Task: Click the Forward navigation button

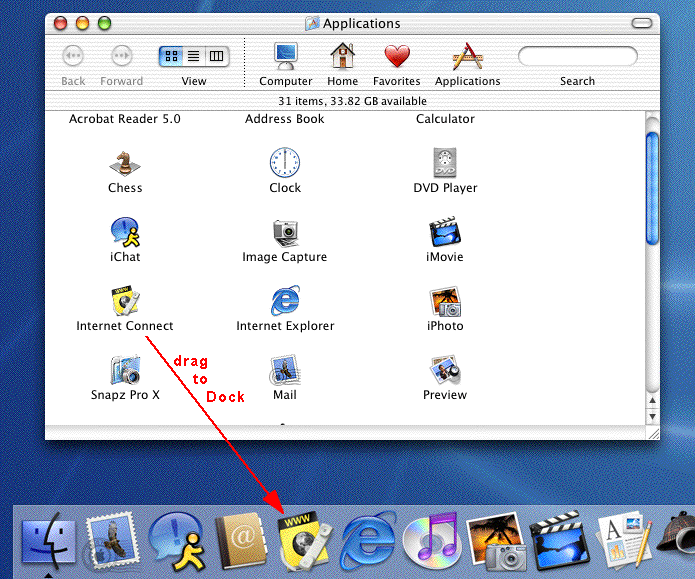Action: [121, 56]
